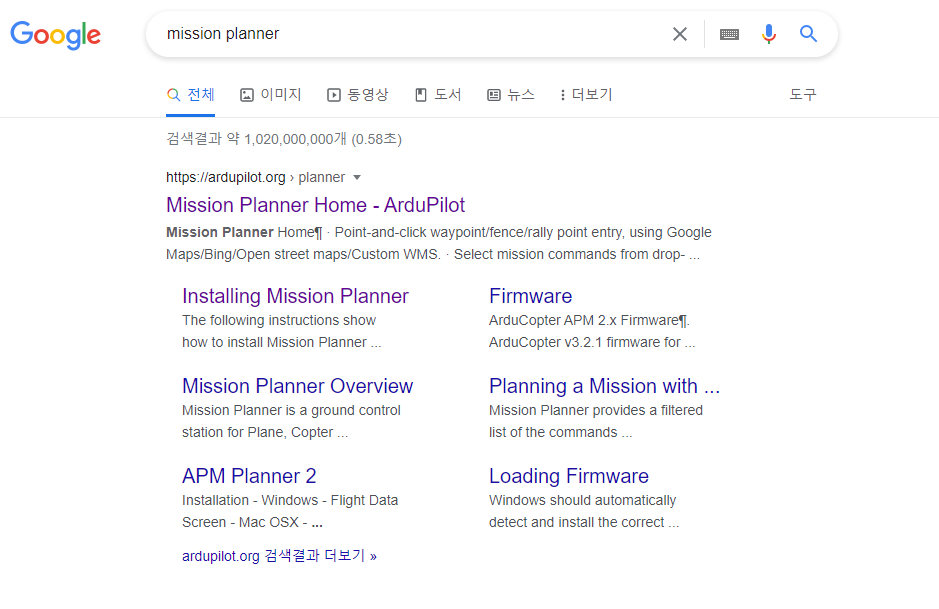
Task: Expand the dropdown arrow beside ardupilot.org › planner
Action: [357, 177]
